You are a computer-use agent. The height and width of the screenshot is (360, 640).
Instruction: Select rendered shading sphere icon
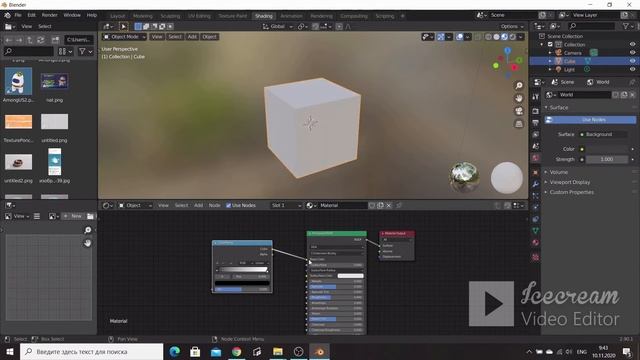(512, 37)
